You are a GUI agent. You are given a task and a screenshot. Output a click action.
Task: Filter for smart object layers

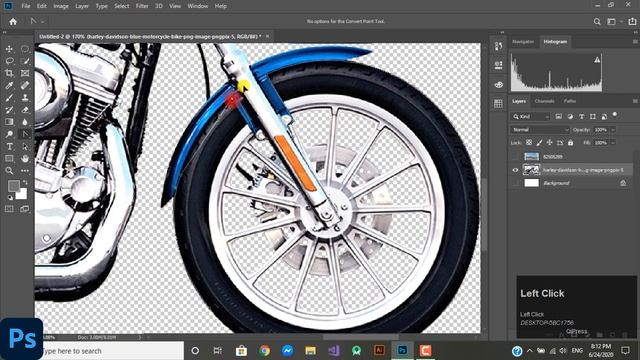pyautogui.click(x=604, y=117)
